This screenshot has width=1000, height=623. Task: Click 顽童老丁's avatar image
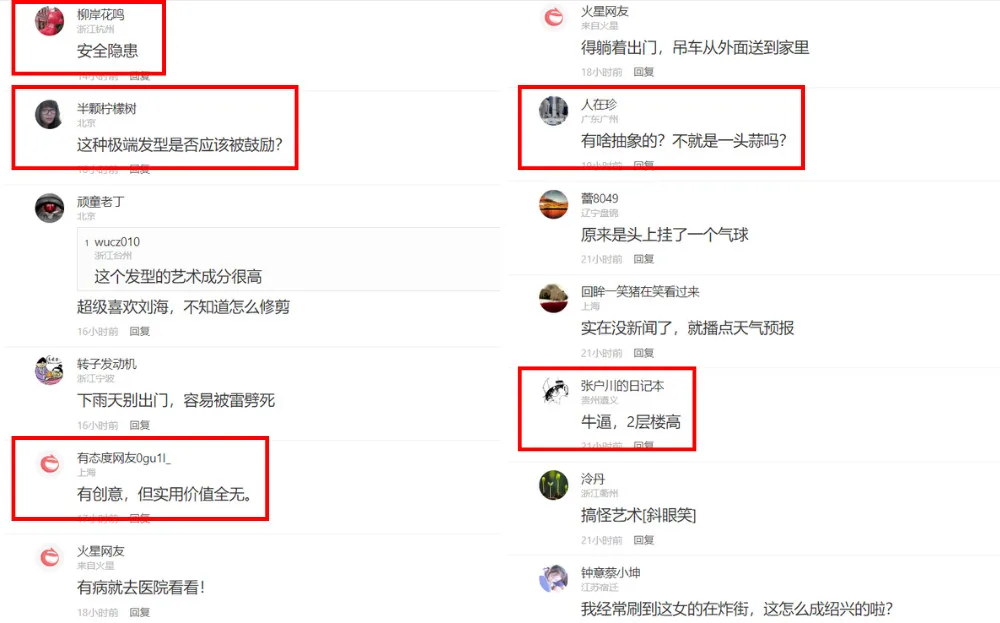49,208
